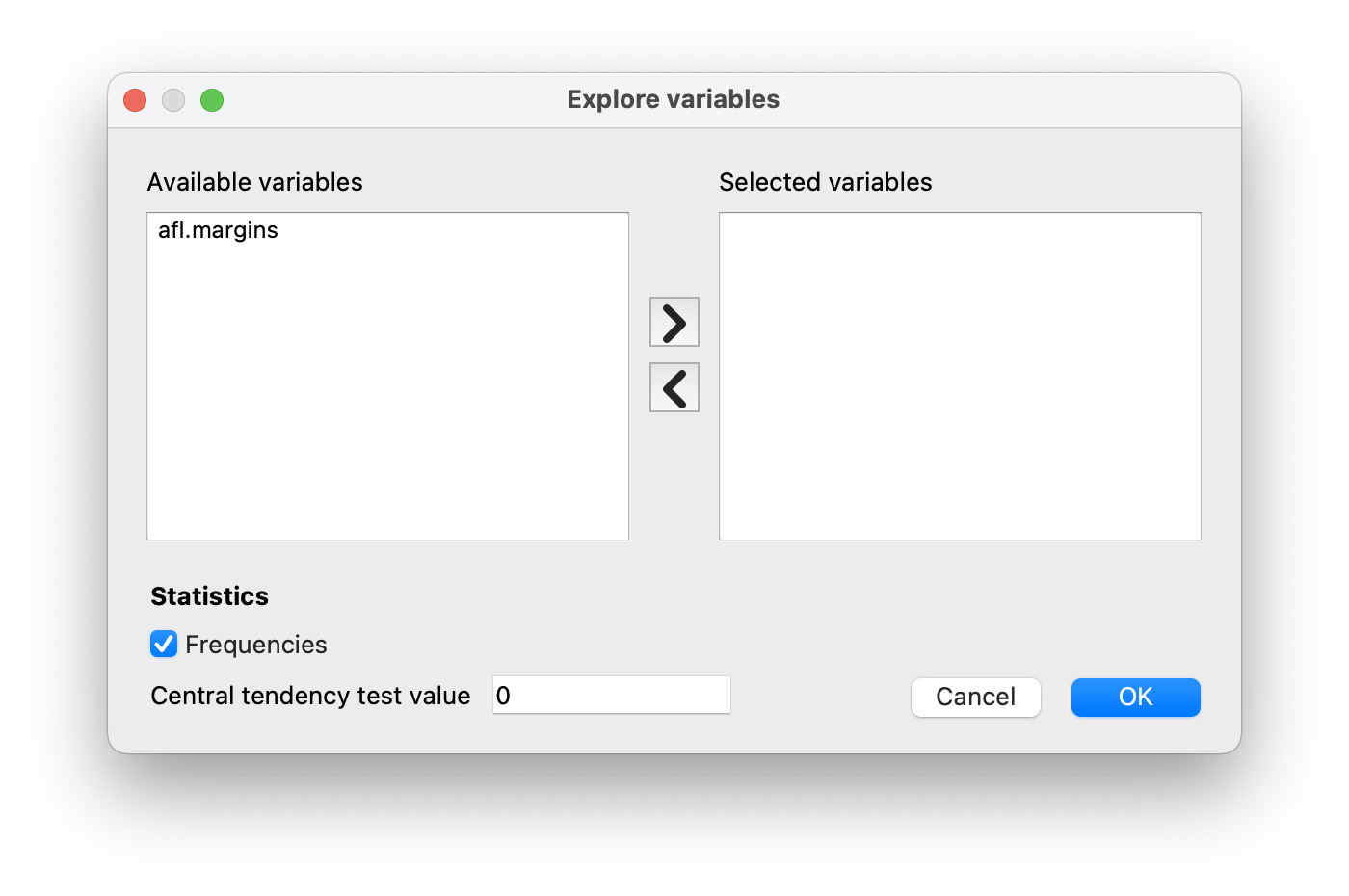Enable the Frequencies statistic option
Image resolution: width=1349 pixels, height=896 pixels.
[x=164, y=644]
